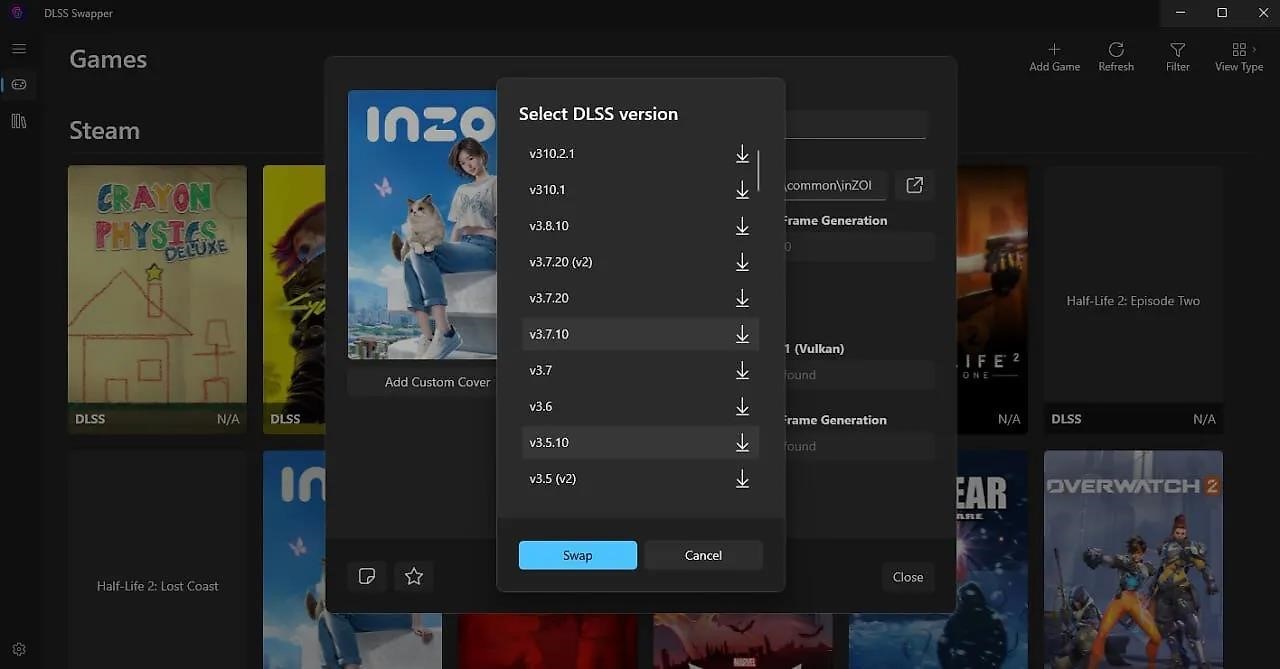Cancel the Select DLSS version dialog

(703, 555)
